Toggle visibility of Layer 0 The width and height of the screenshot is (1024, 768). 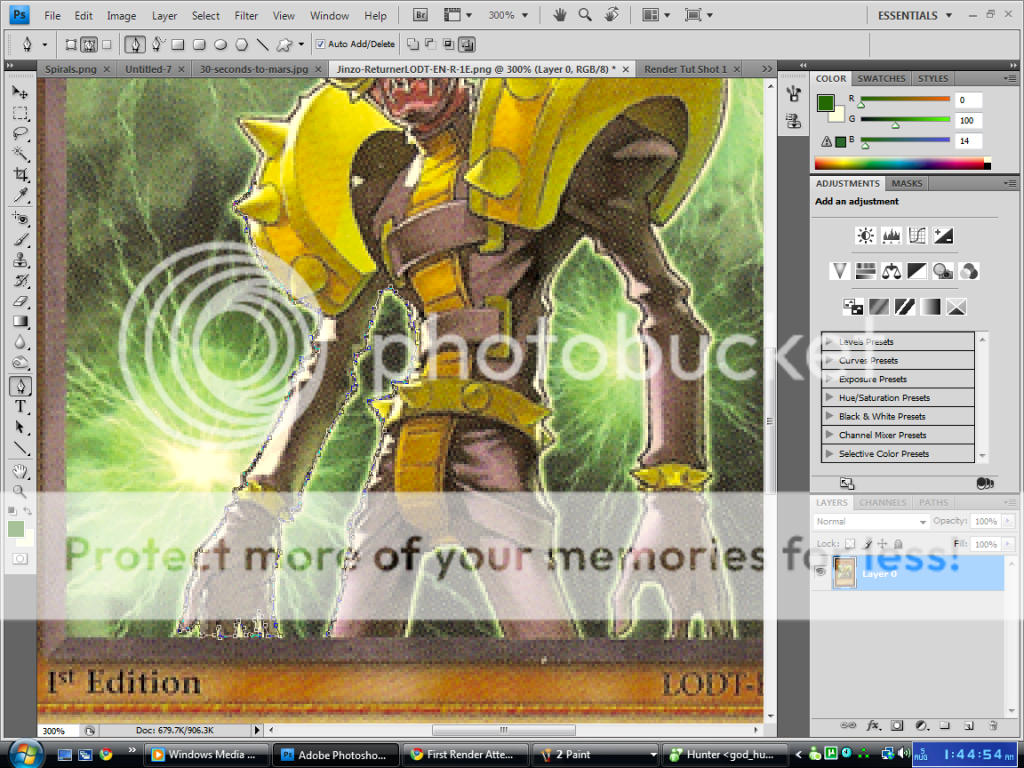(820, 572)
